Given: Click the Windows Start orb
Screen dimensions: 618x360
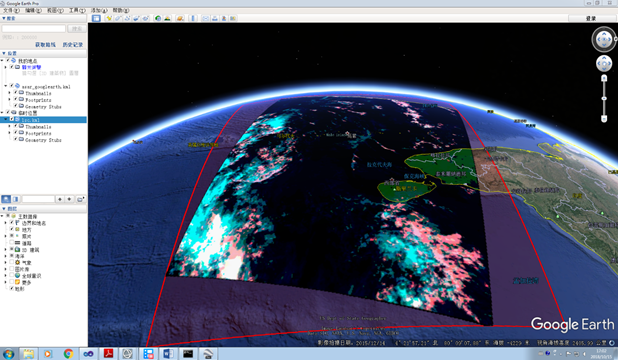Looking at the screenshot, I should click(8, 354).
